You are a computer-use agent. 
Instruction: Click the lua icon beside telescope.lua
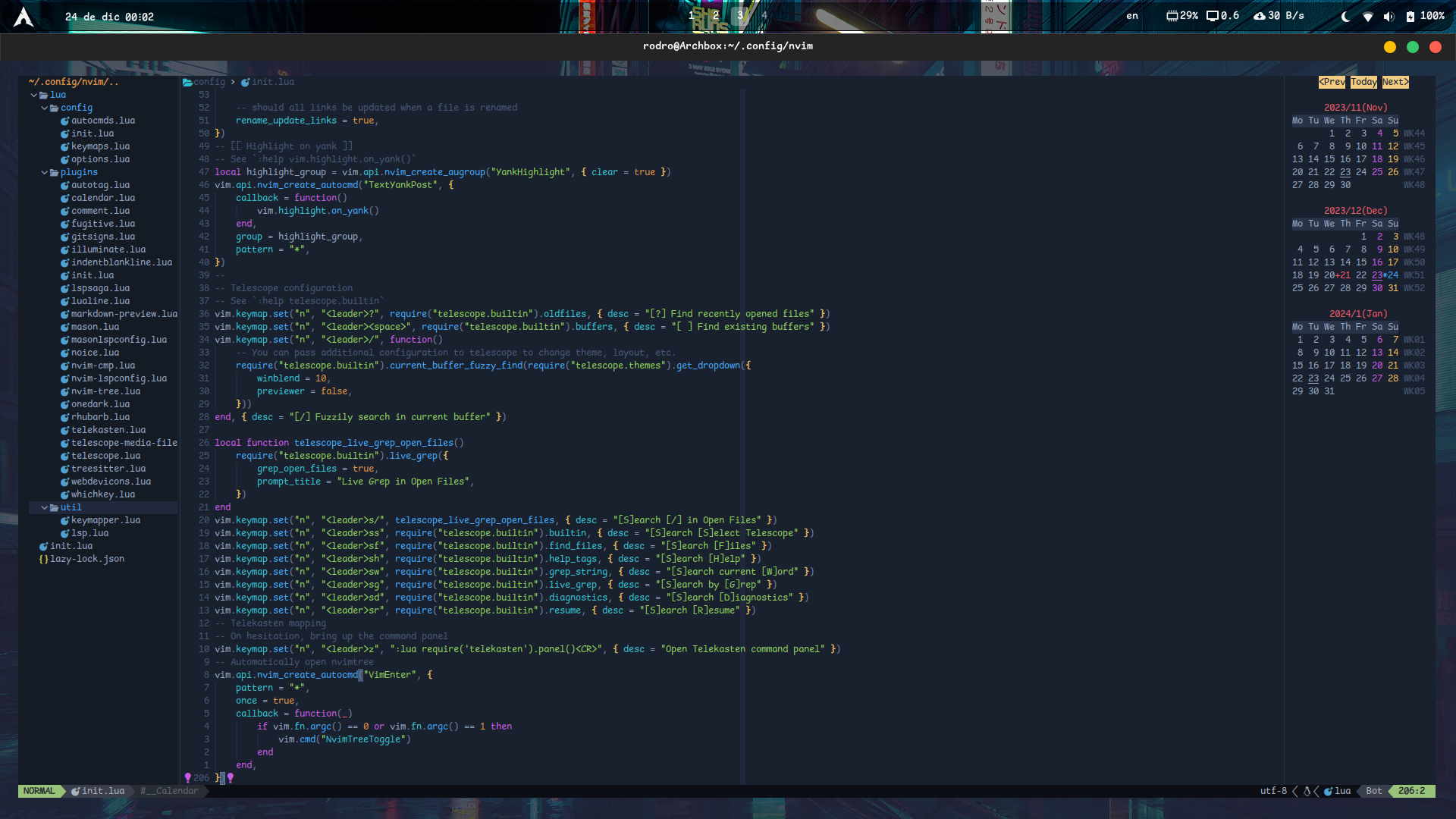click(x=64, y=456)
